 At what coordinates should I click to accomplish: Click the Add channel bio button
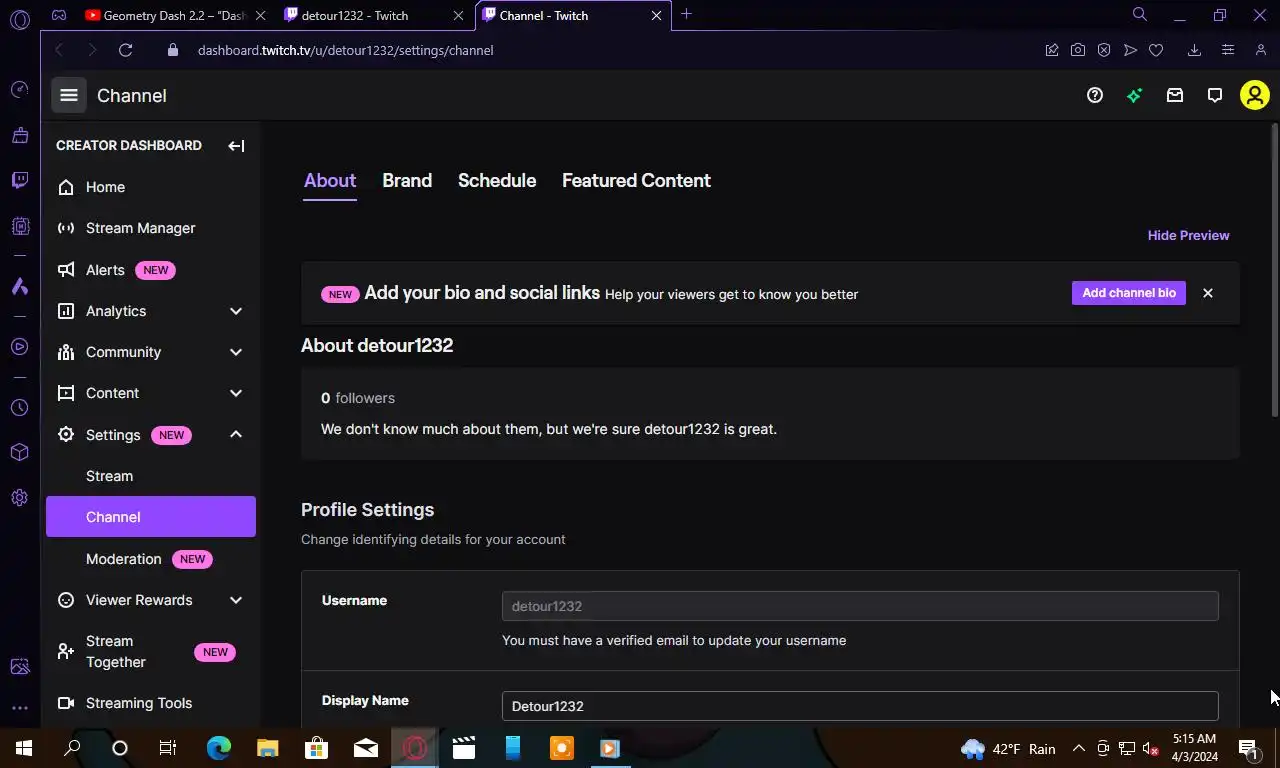[1129, 293]
